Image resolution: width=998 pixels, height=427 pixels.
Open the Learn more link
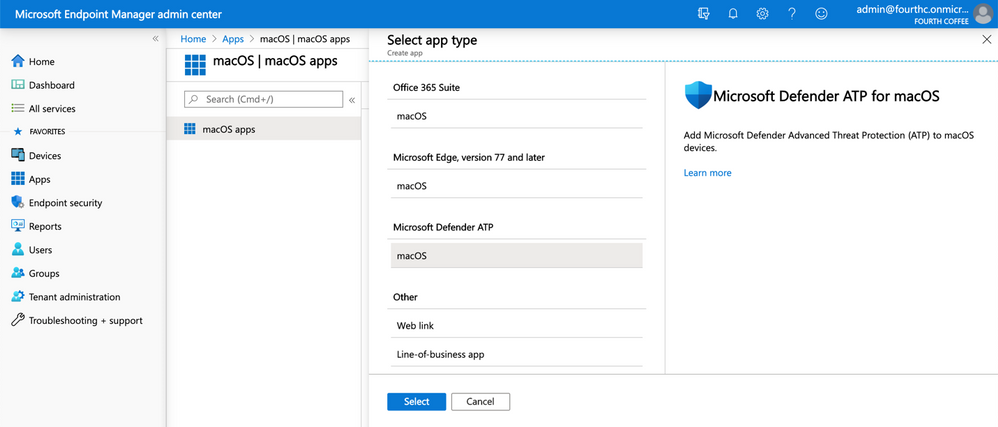pos(707,172)
